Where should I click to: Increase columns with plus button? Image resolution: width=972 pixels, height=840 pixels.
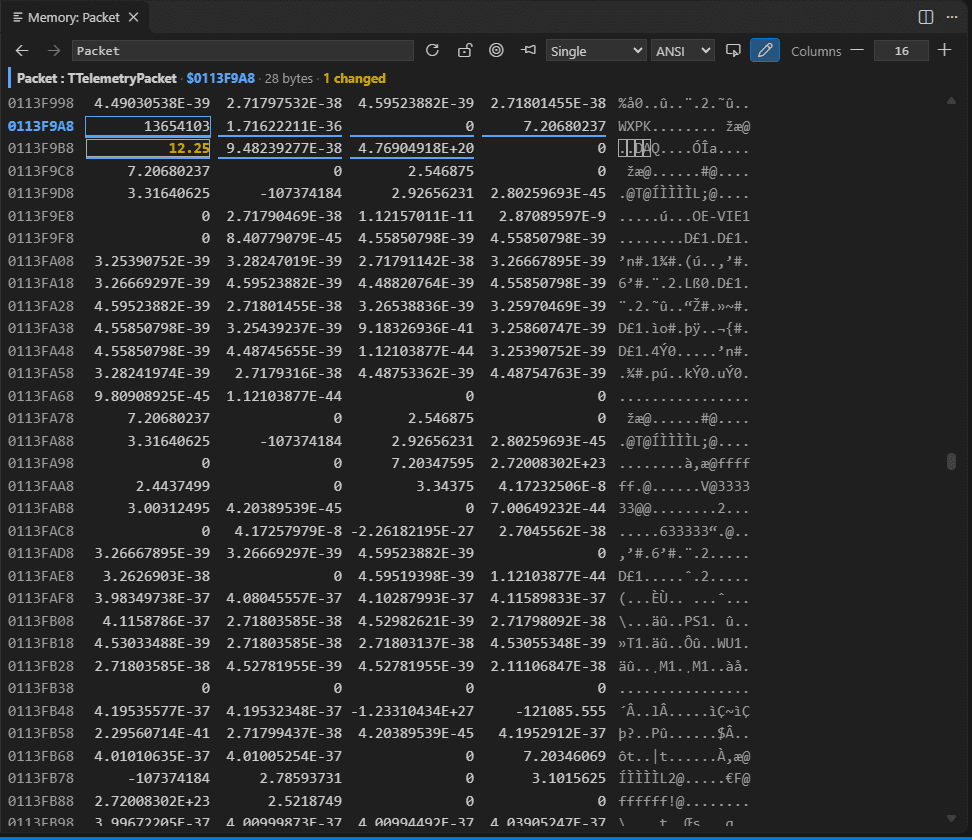coord(944,51)
